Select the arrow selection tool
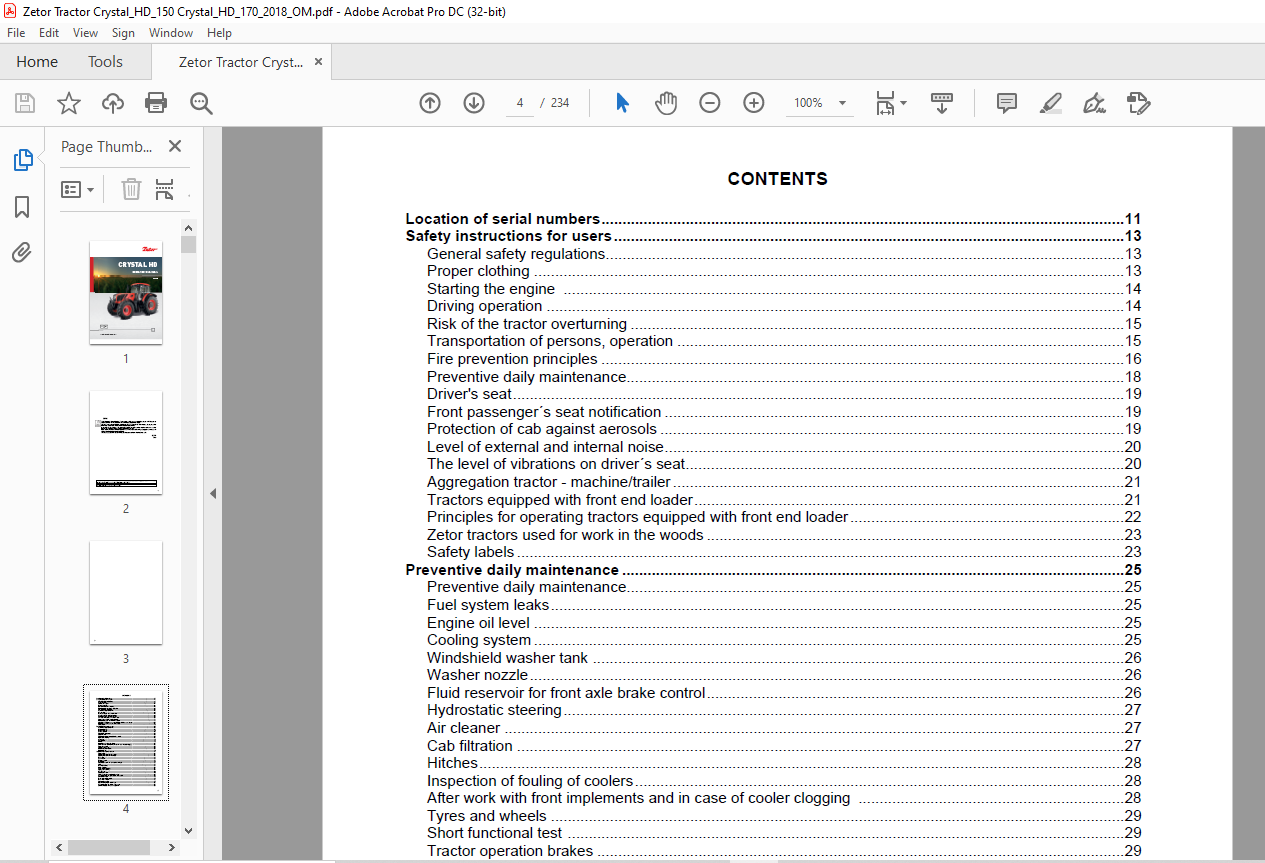The width and height of the screenshot is (1265, 863). [x=622, y=103]
